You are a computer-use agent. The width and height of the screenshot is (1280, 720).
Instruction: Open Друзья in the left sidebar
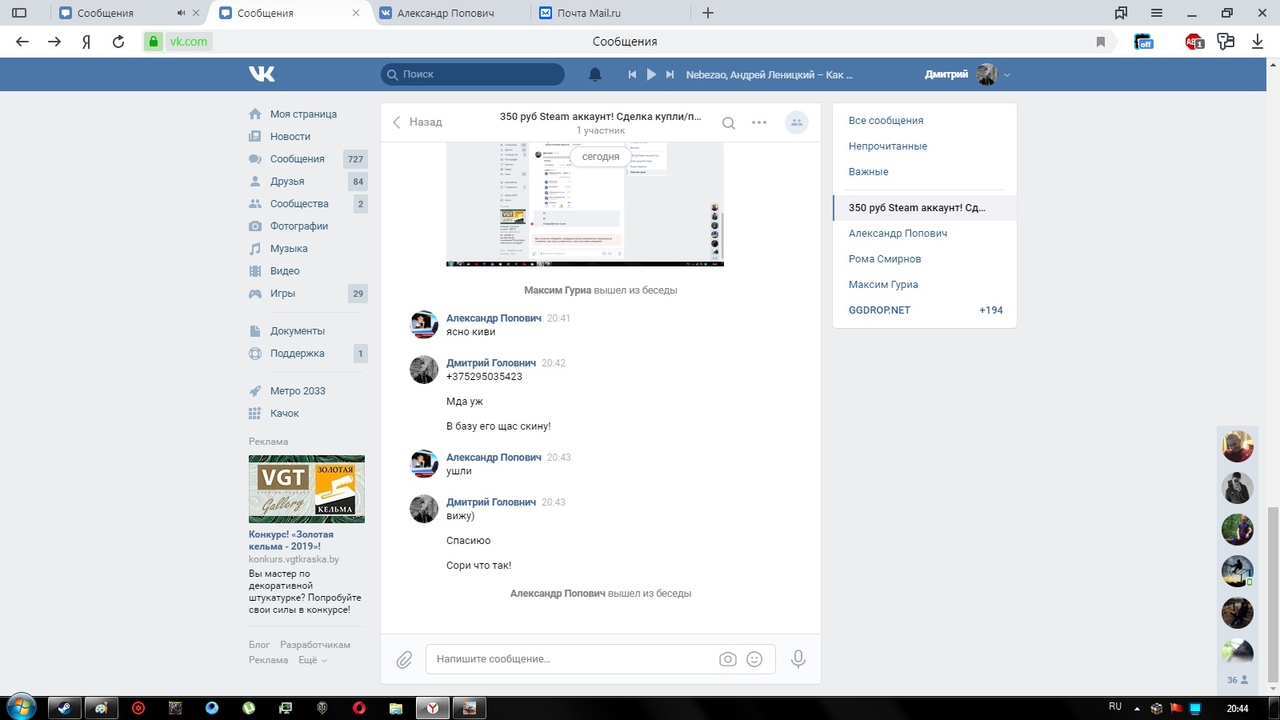pos(287,181)
